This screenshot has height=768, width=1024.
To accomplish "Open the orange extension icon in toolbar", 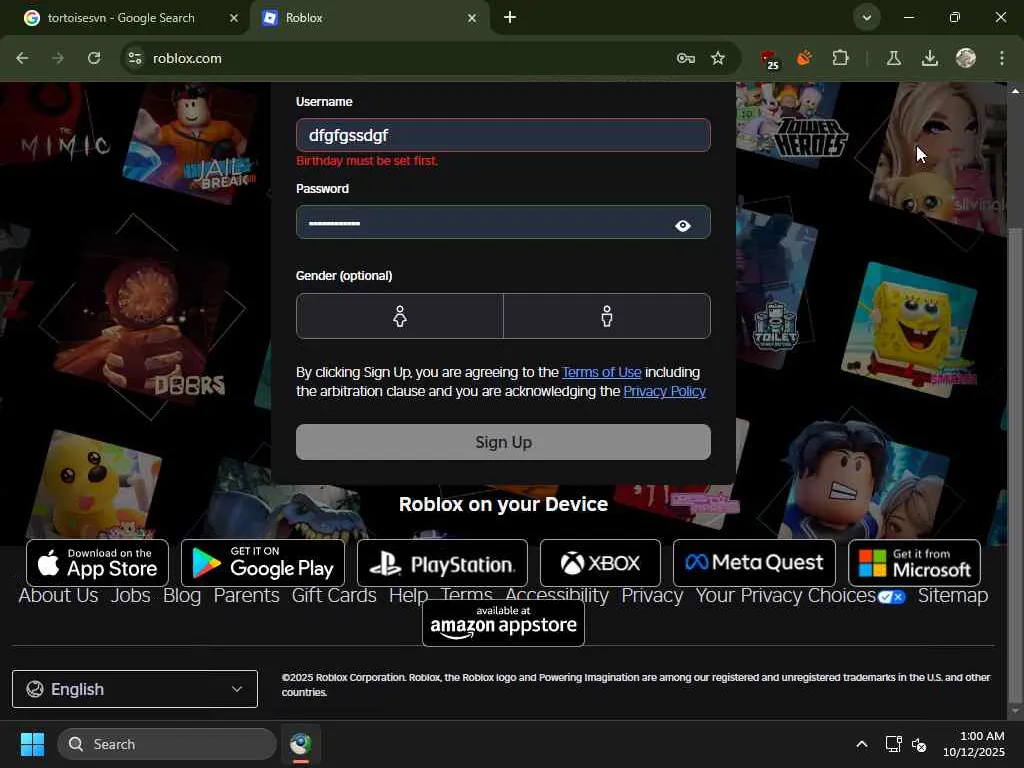I will tap(805, 58).
